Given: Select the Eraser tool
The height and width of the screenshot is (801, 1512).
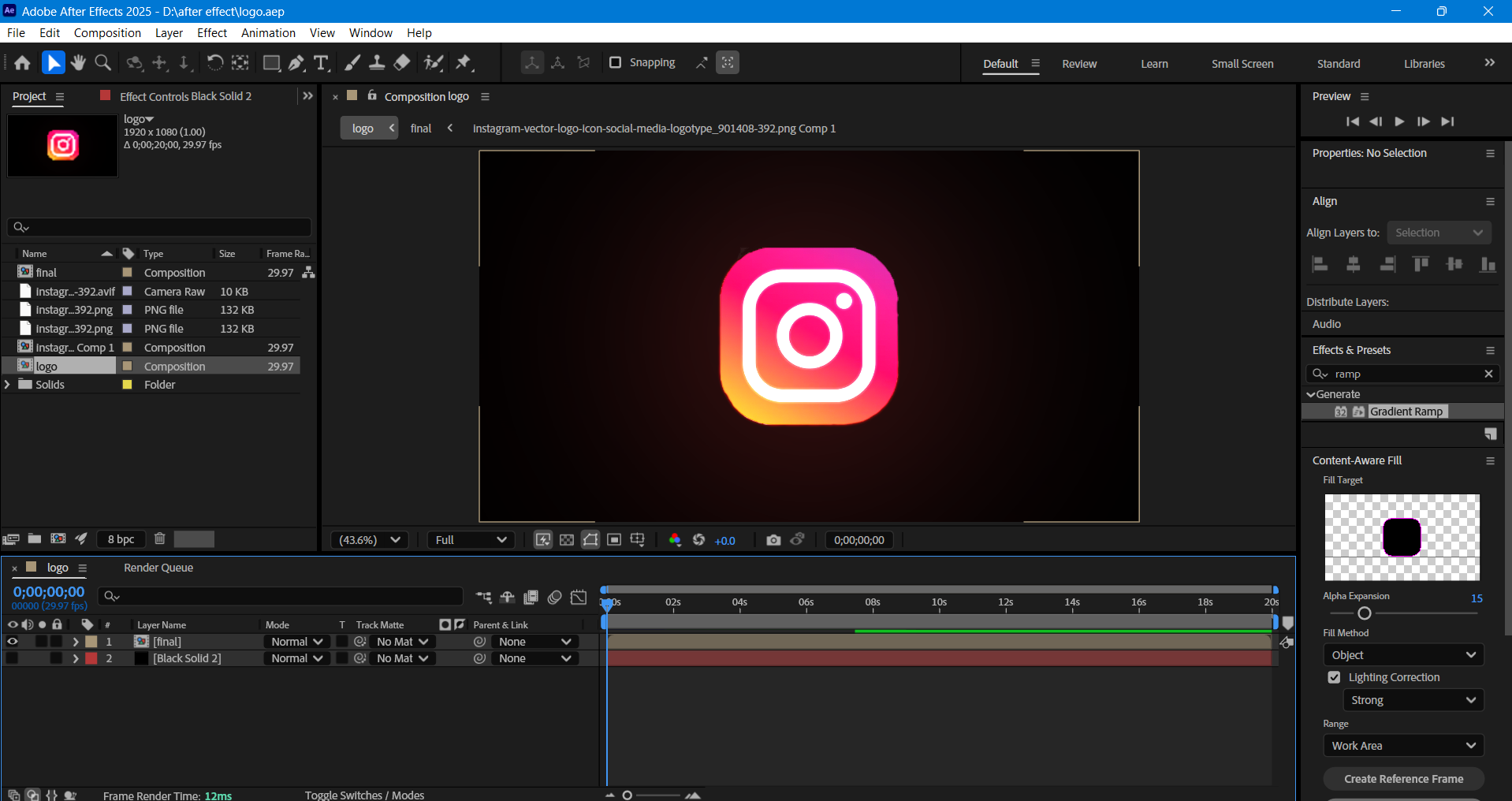Looking at the screenshot, I should pos(402,63).
